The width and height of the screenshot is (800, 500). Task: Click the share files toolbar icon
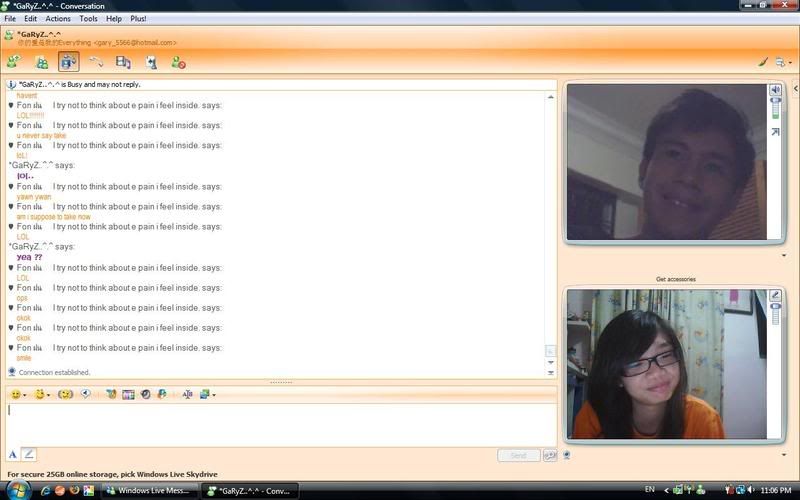42,62
